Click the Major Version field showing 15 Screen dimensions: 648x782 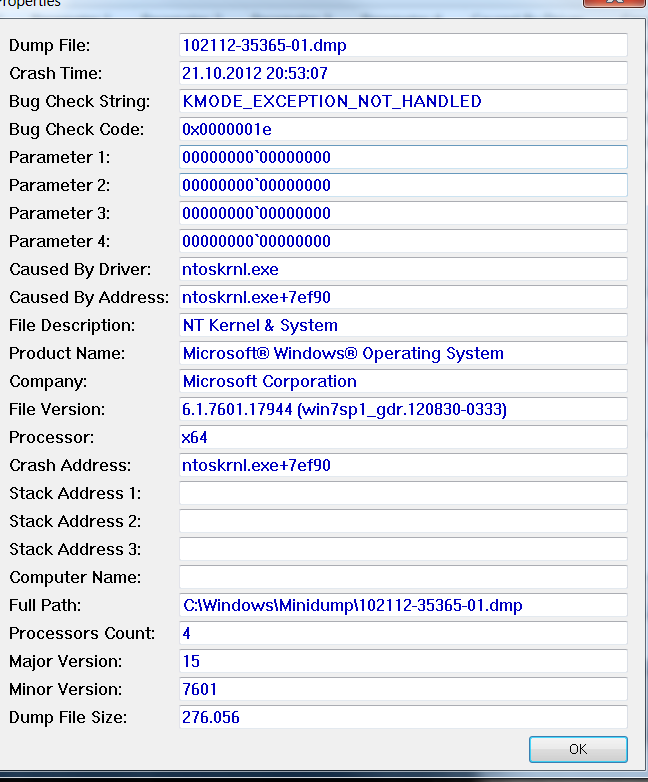pos(403,661)
